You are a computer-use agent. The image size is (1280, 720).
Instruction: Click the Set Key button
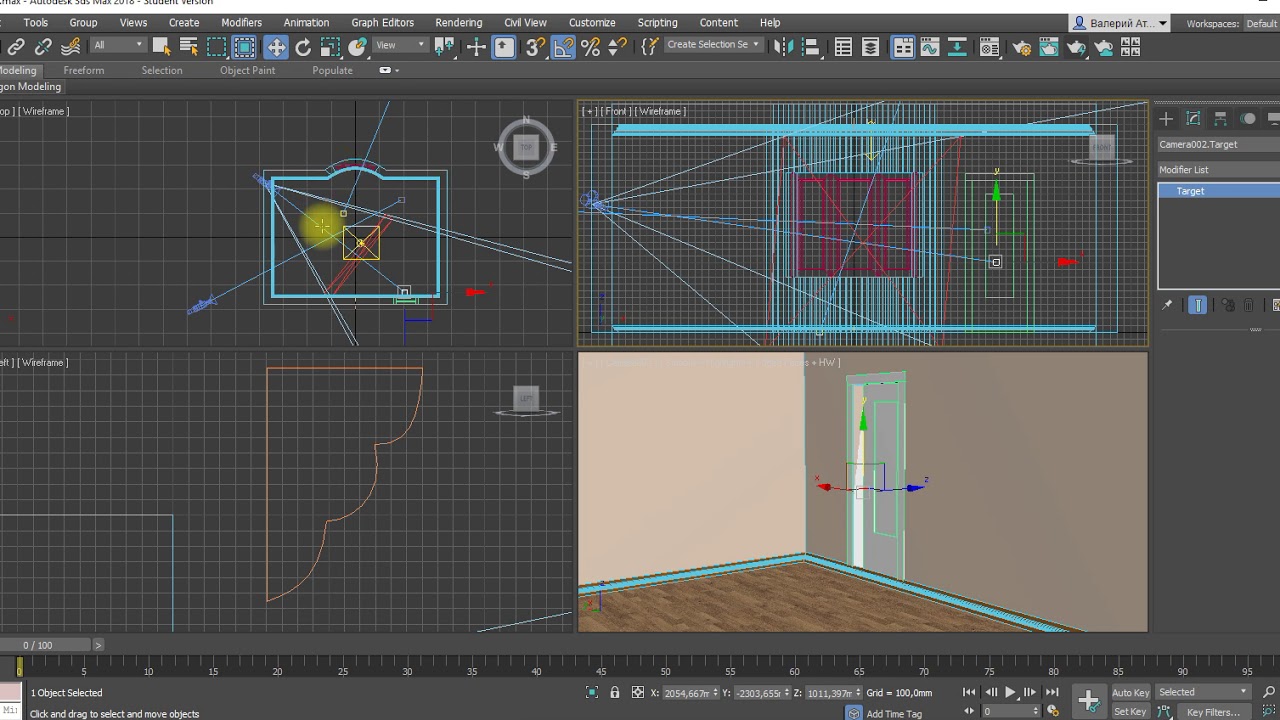[x=1130, y=712]
